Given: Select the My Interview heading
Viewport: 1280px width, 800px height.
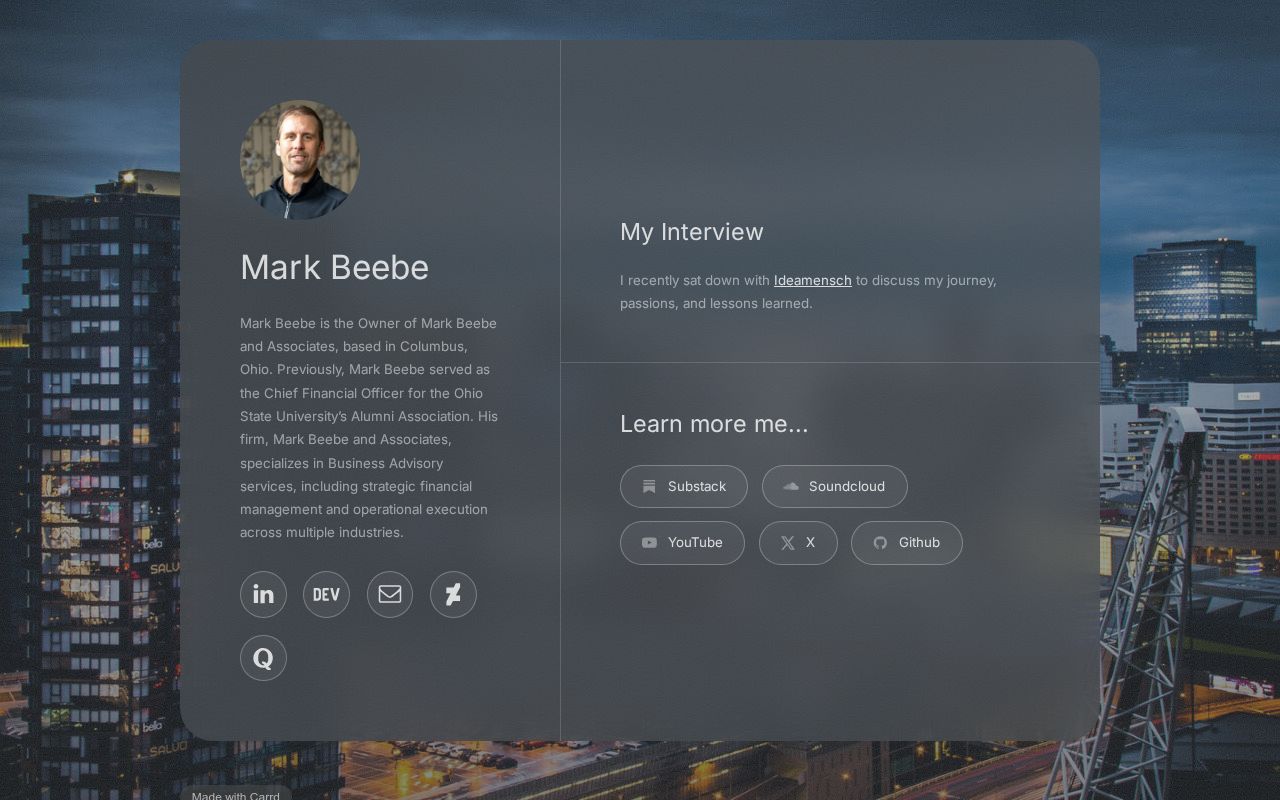Looking at the screenshot, I should click(x=692, y=232).
